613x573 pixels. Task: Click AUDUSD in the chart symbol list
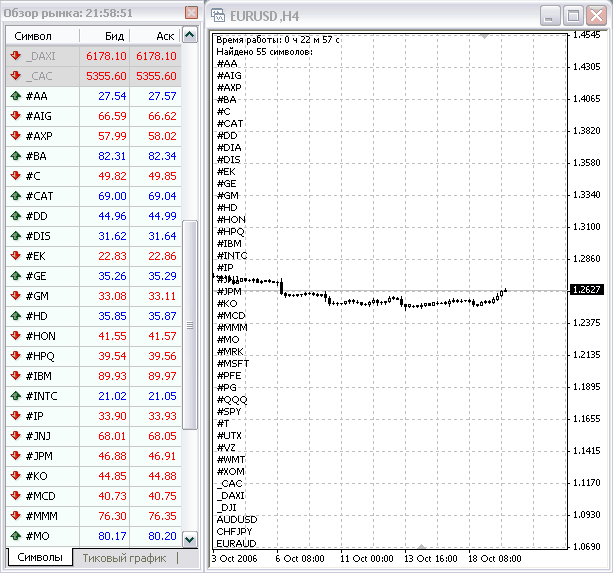click(237, 519)
